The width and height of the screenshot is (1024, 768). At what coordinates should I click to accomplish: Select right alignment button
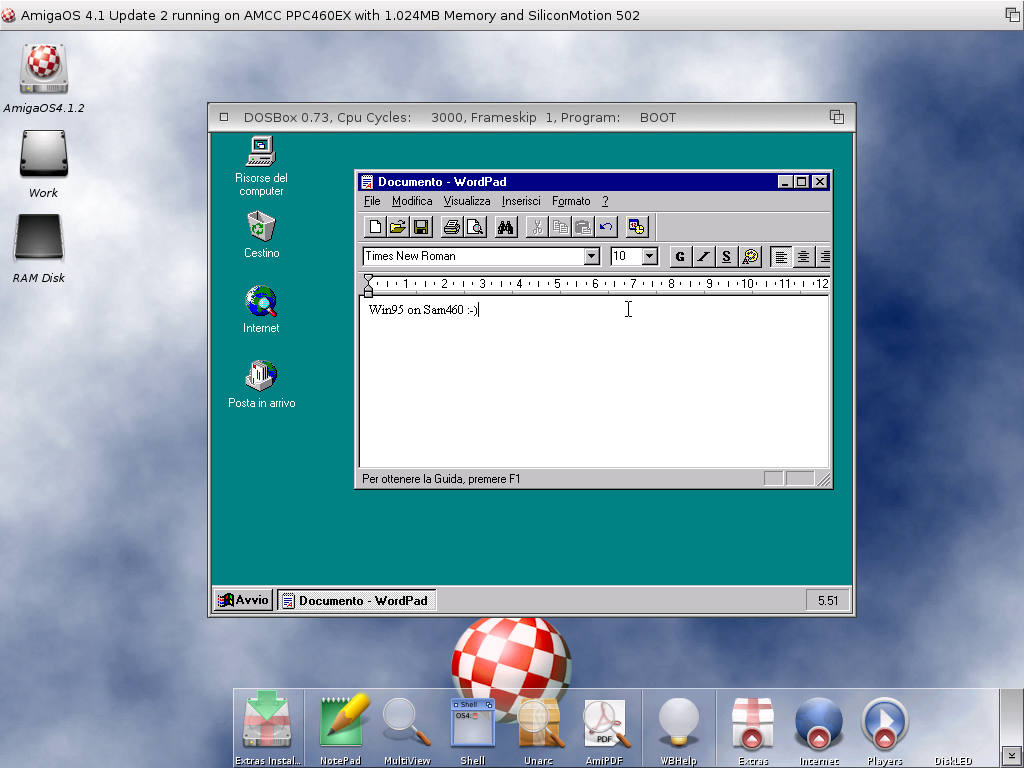824,257
